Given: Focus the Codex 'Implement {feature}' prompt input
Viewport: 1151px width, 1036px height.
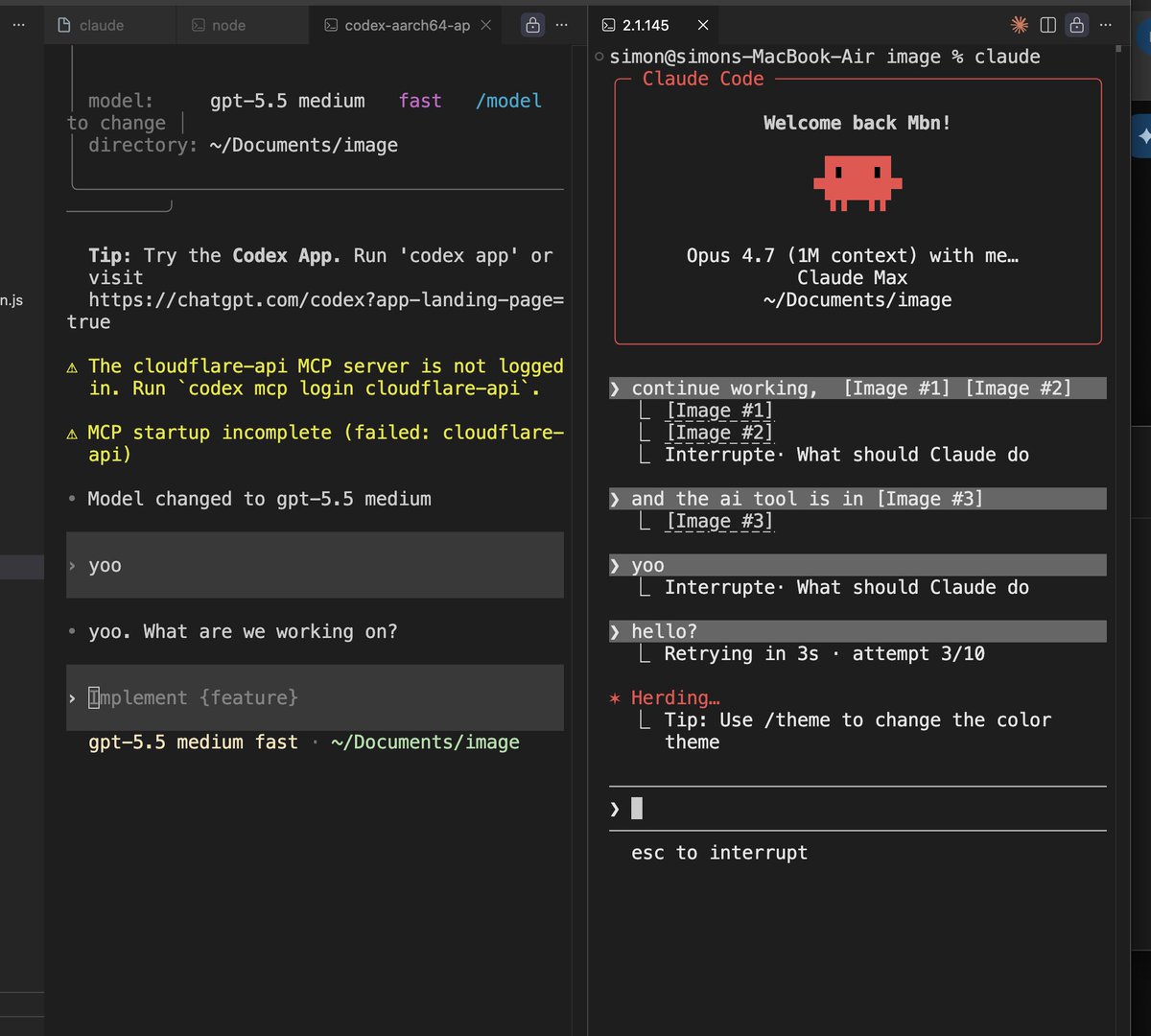Looking at the screenshot, I should [x=315, y=697].
